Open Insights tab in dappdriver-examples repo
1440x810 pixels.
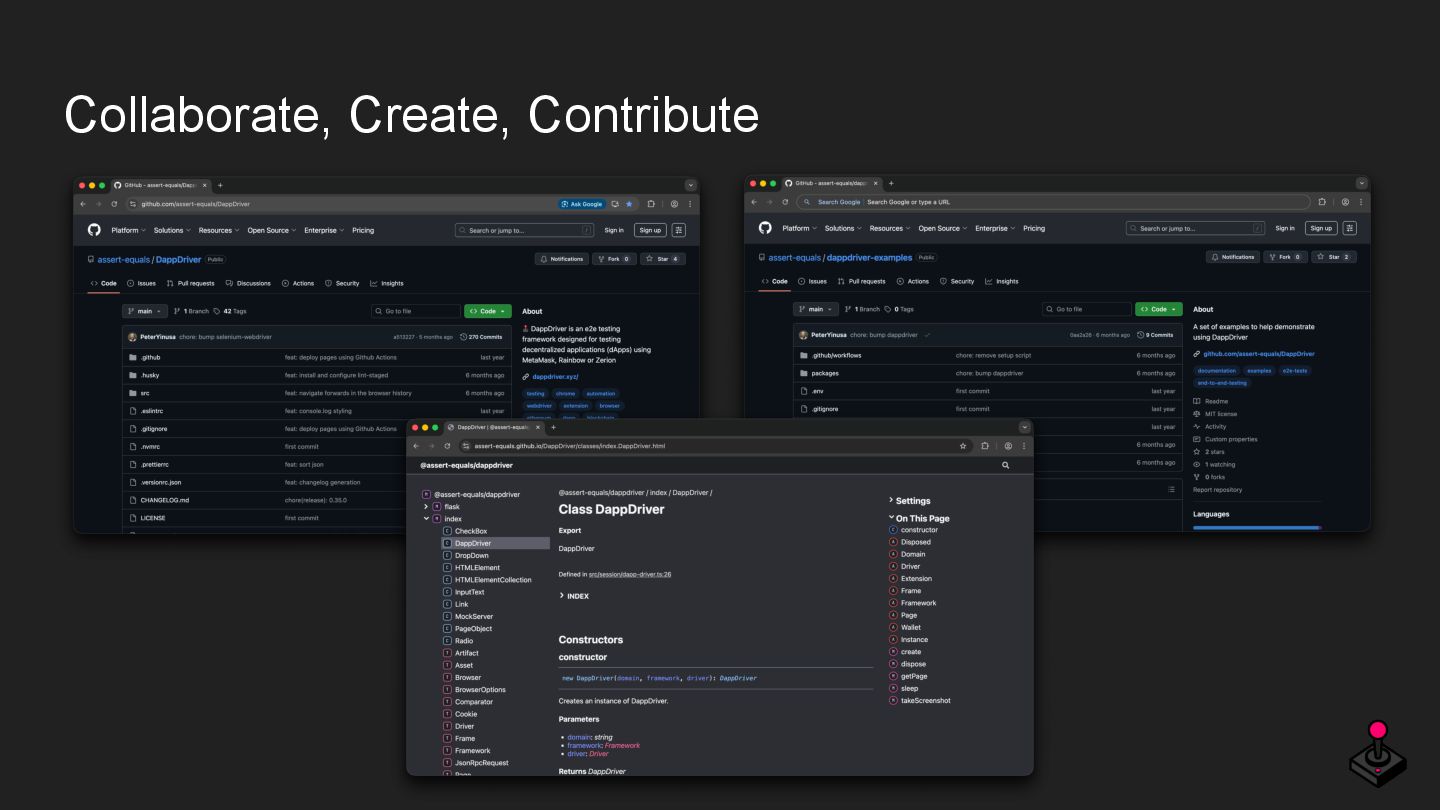click(1002, 281)
